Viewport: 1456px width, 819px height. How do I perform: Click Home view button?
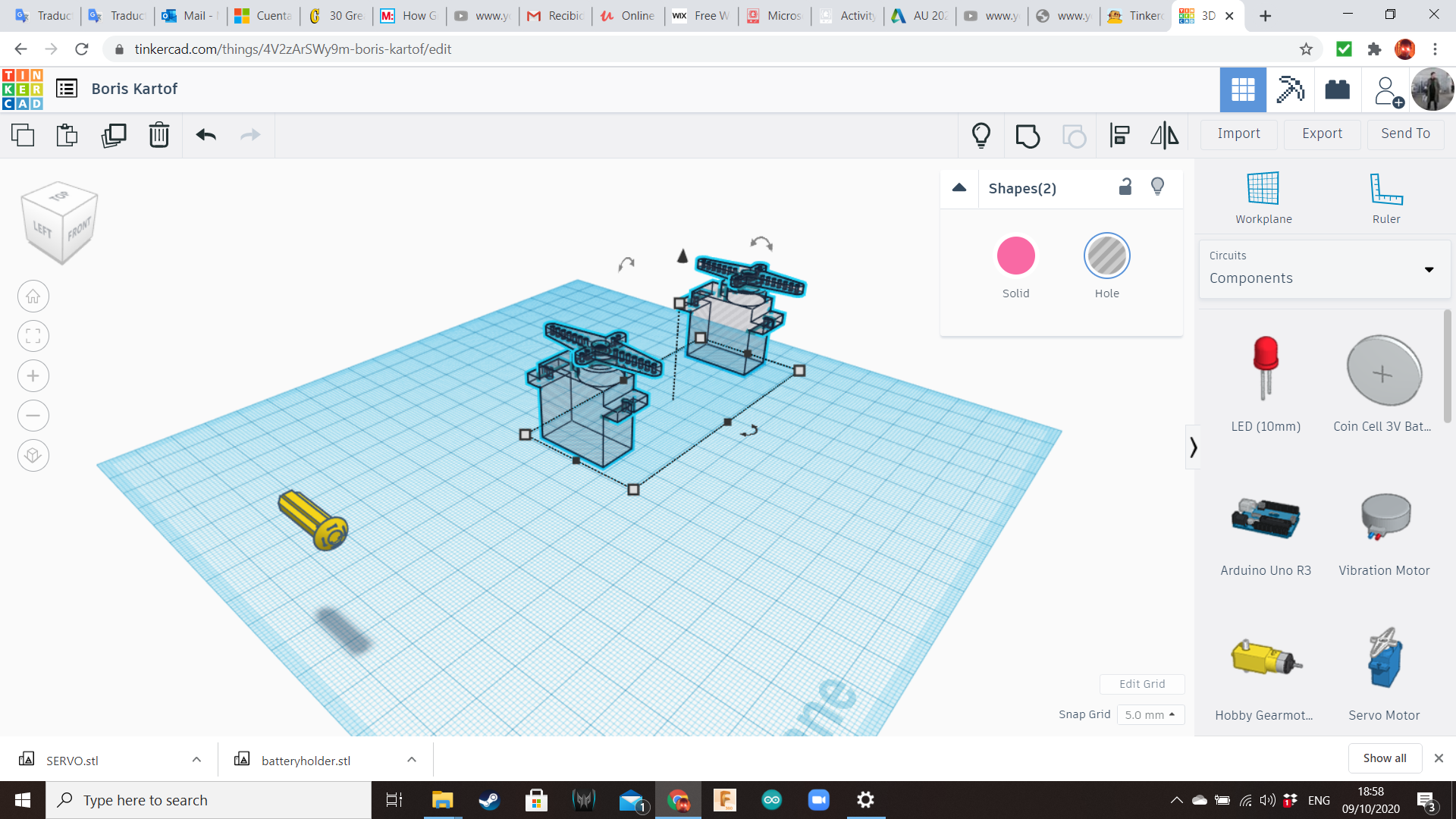[x=33, y=297]
